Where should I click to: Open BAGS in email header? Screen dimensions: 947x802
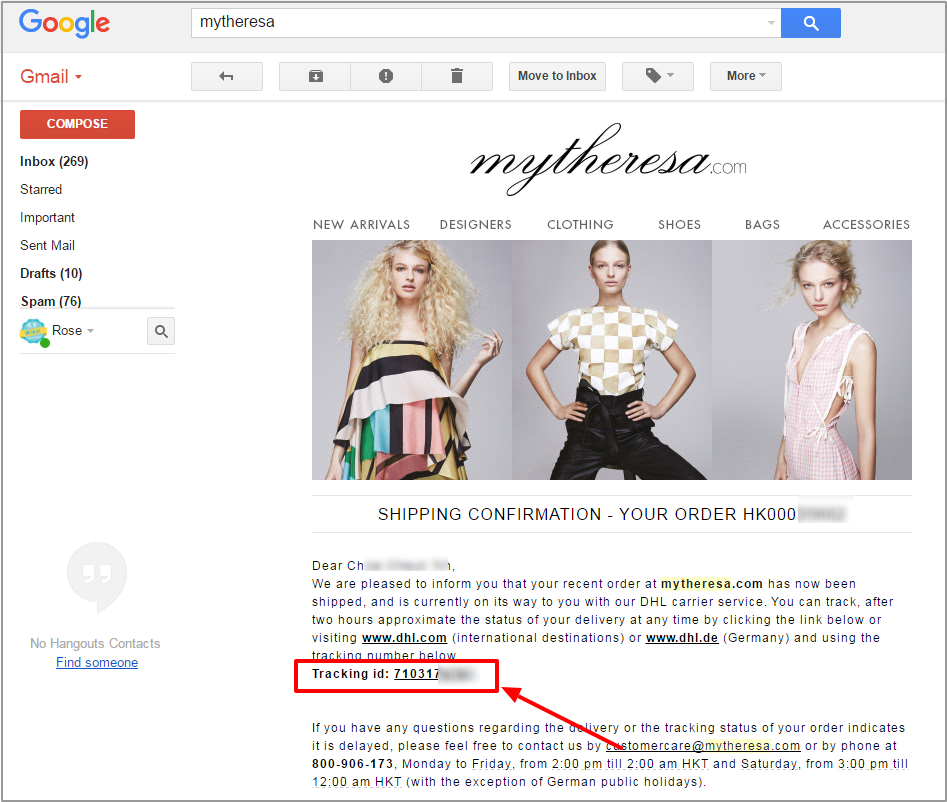(x=762, y=225)
